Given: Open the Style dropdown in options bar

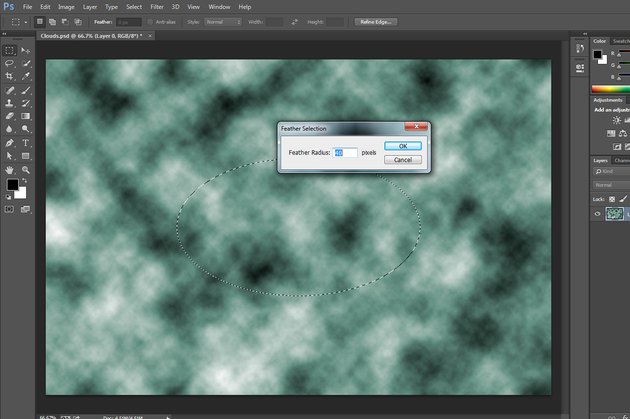Looking at the screenshot, I should [223, 22].
